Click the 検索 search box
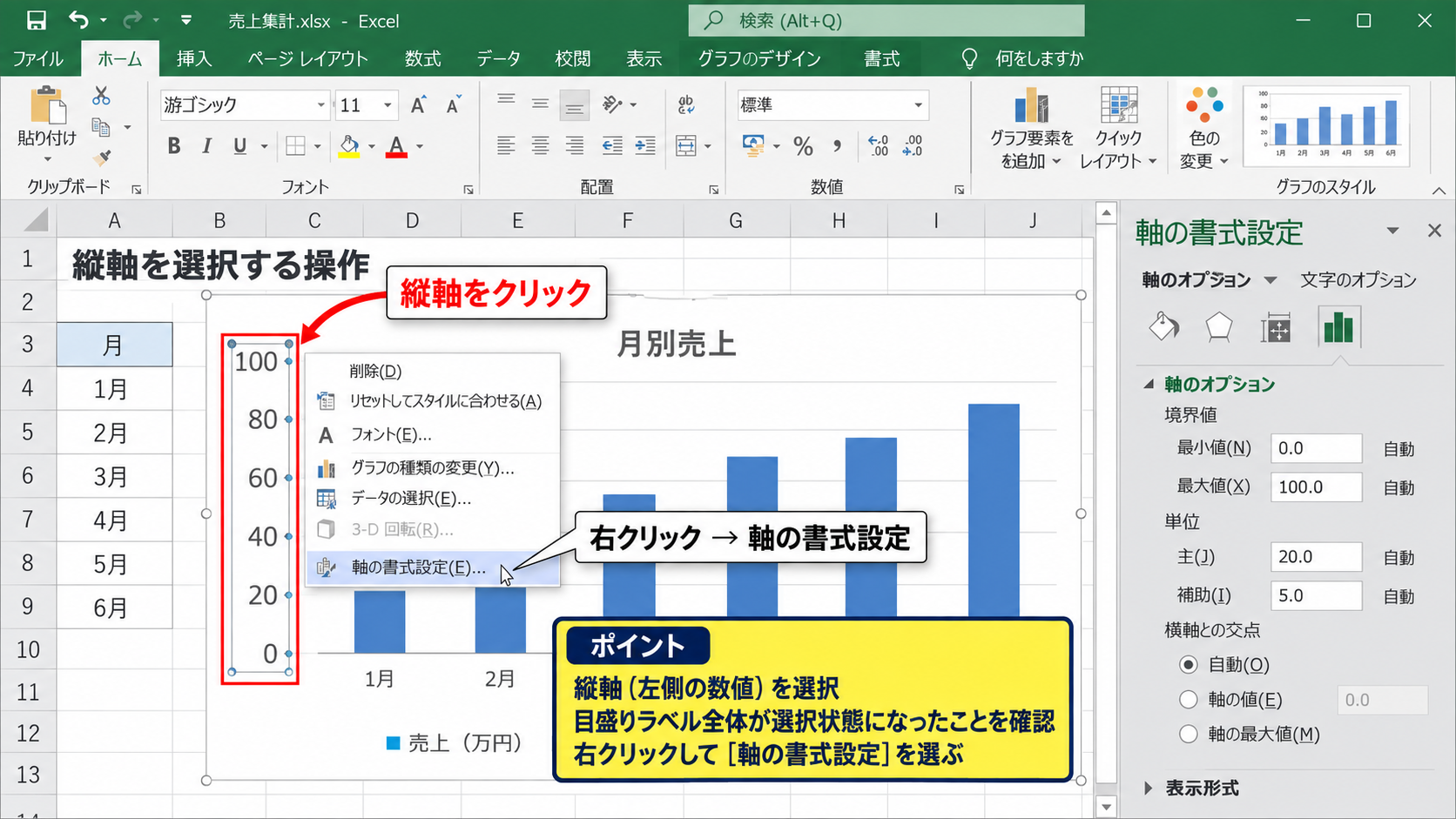 click(886, 20)
